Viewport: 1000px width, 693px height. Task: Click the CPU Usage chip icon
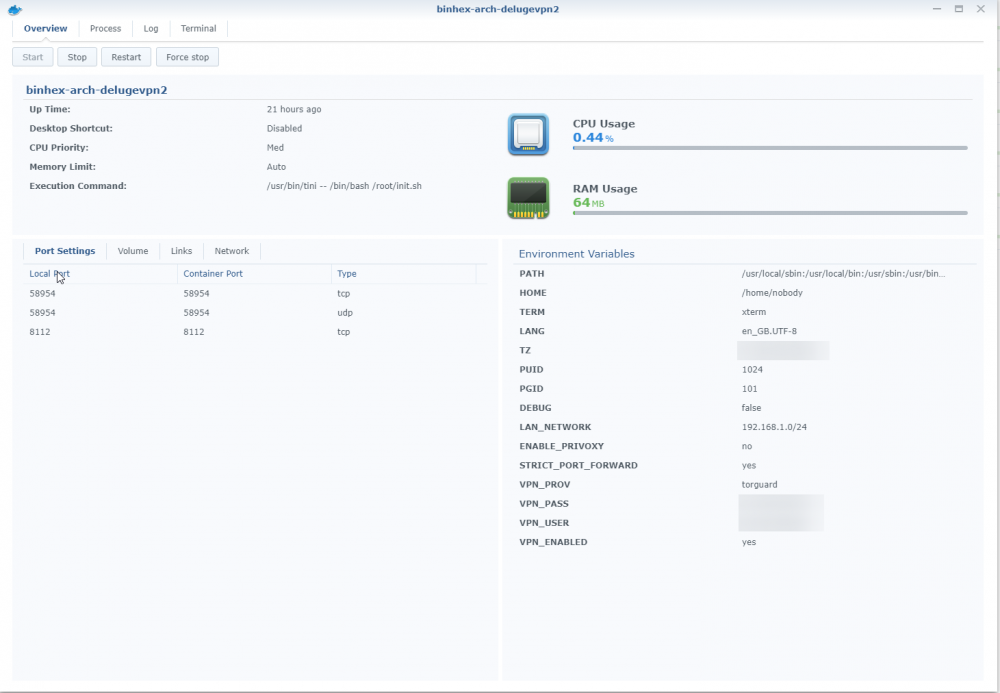(528, 135)
